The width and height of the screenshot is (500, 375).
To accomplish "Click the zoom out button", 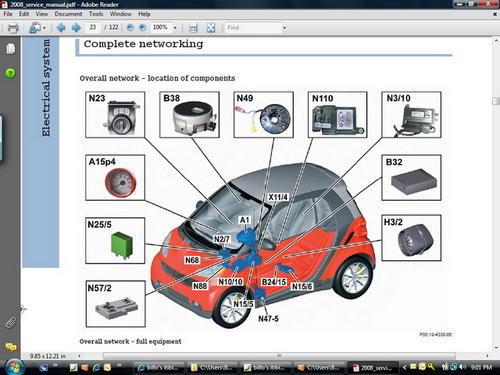I will [130, 28].
